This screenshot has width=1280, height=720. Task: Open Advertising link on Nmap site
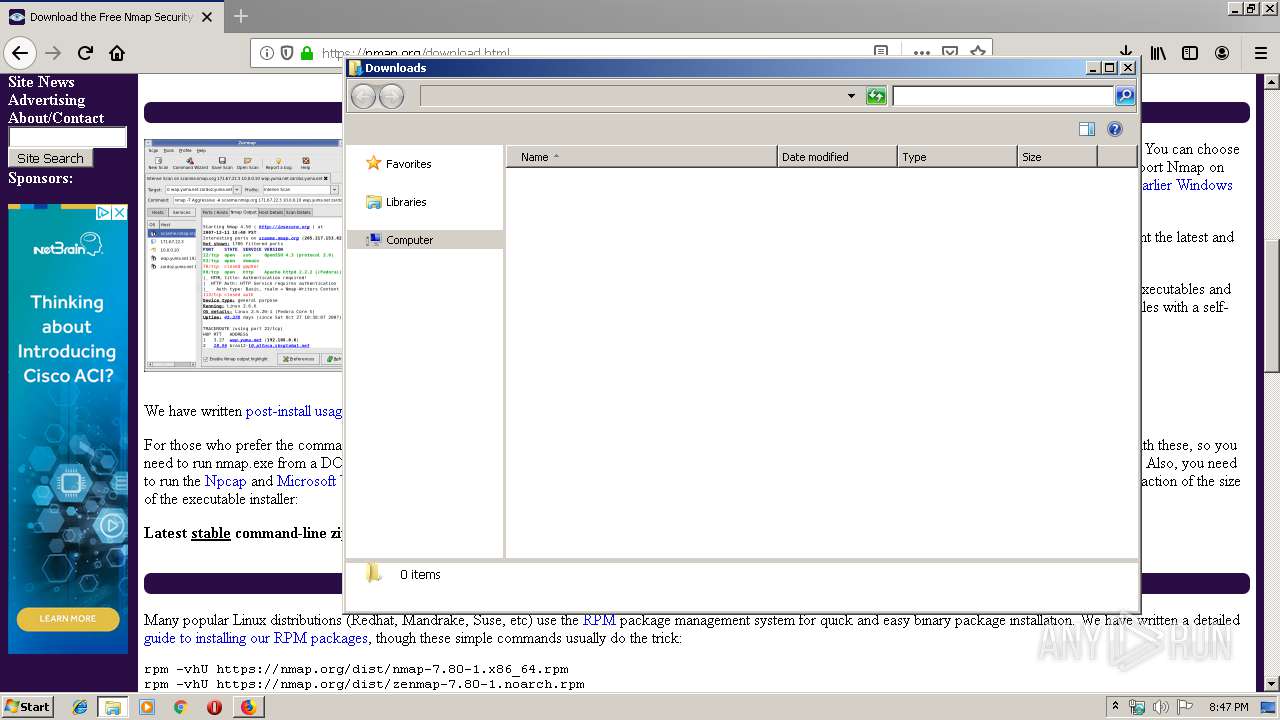tap(46, 100)
